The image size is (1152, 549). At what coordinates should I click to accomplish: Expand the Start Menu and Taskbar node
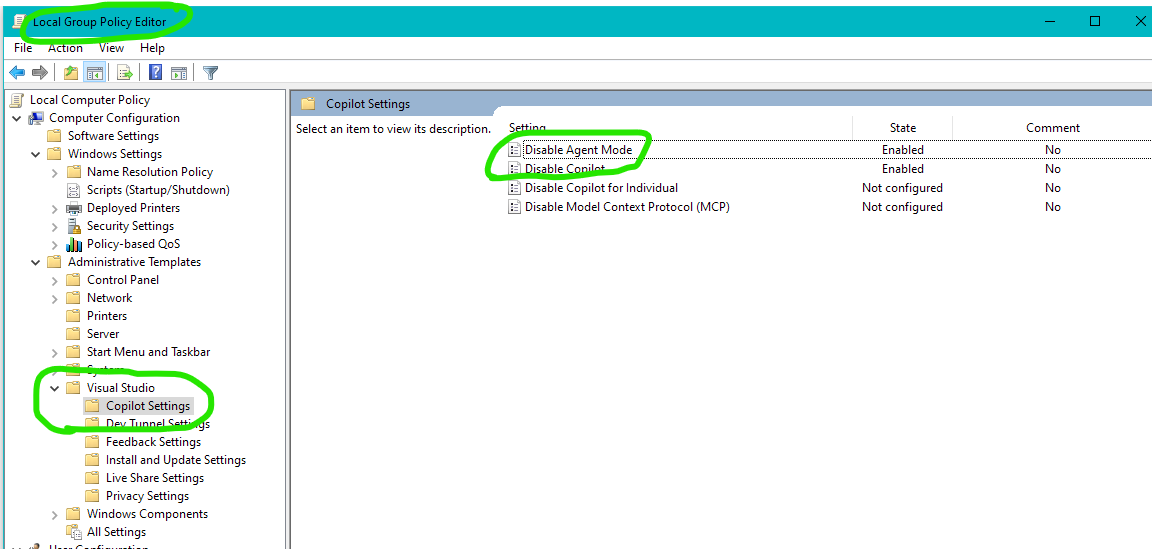tap(54, 352)
